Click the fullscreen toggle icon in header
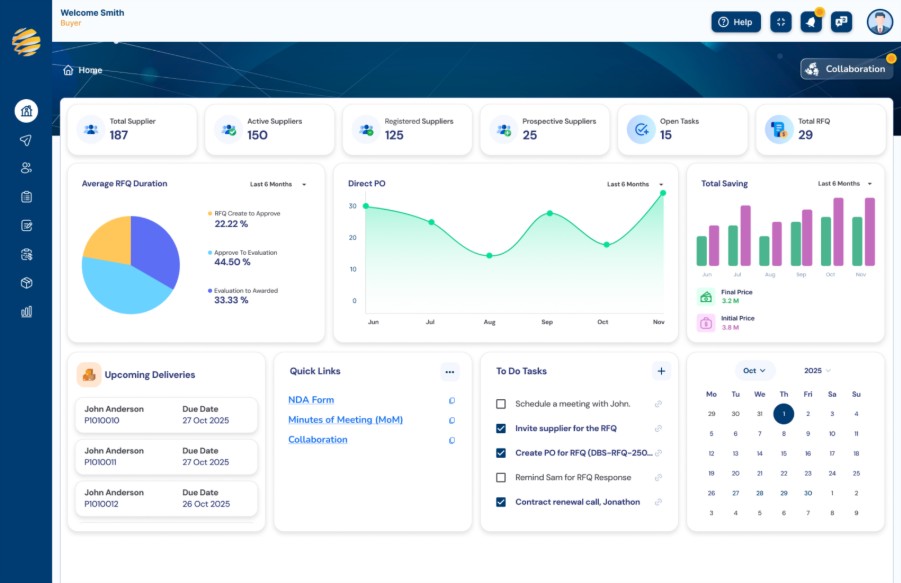This screenshot has height=583, width=901. [780, 22]
